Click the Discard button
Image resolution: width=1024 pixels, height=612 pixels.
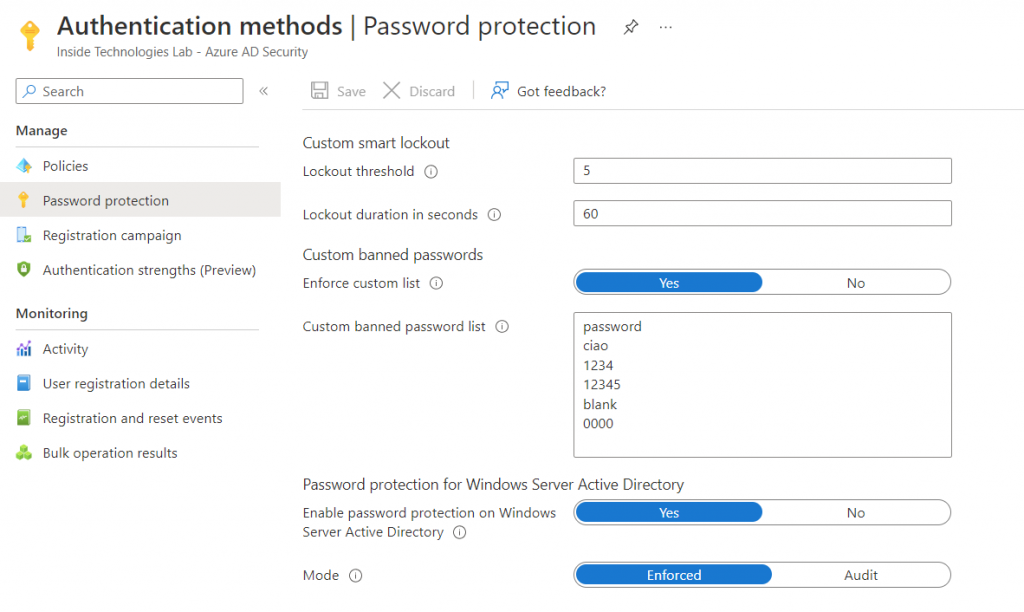[x=419, y=91]
